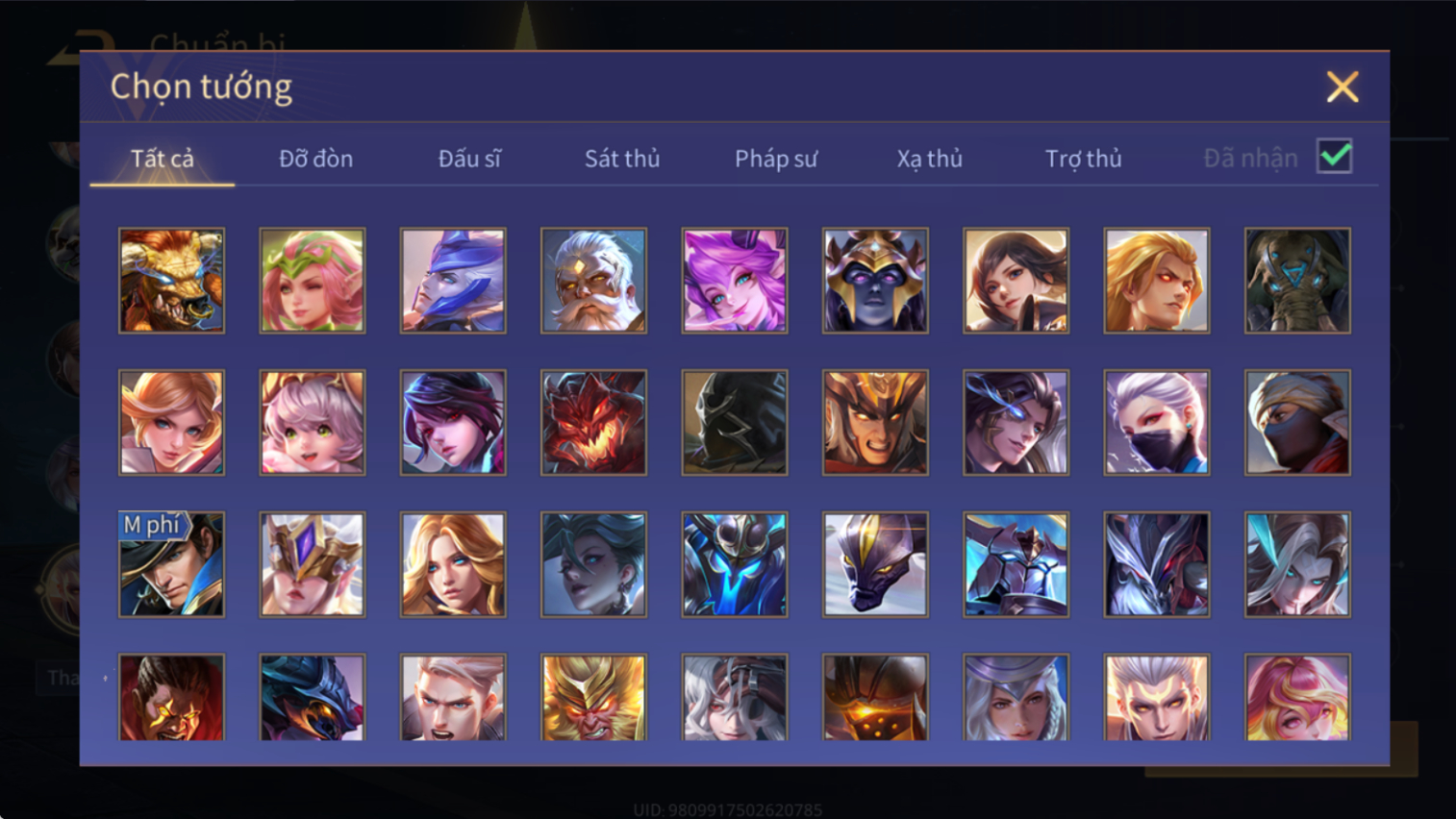Select the Tất cả tab

(163, 159)
